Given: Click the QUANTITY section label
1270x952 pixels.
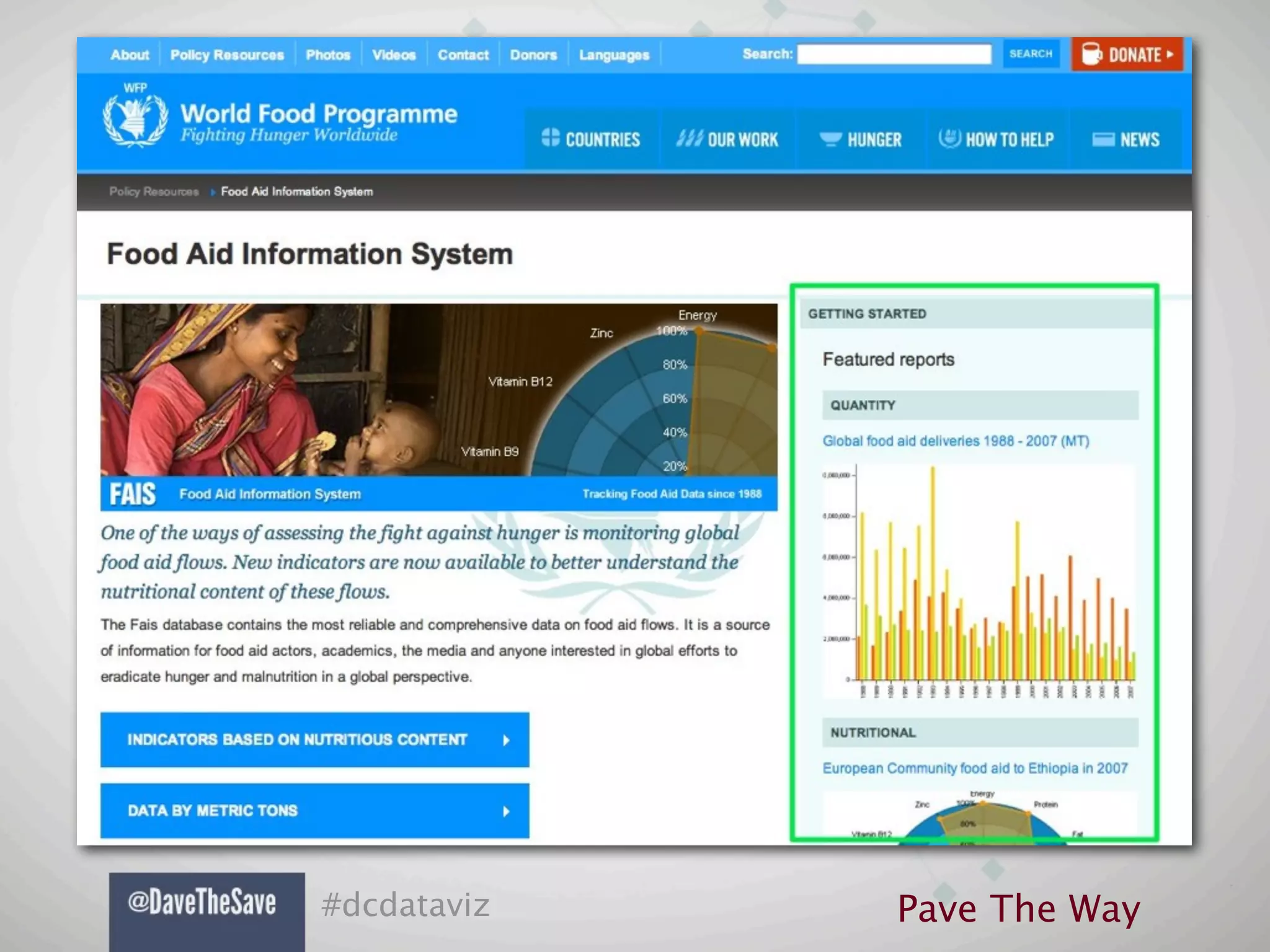Looking at the screenshot, I should (x=863, y=405).
